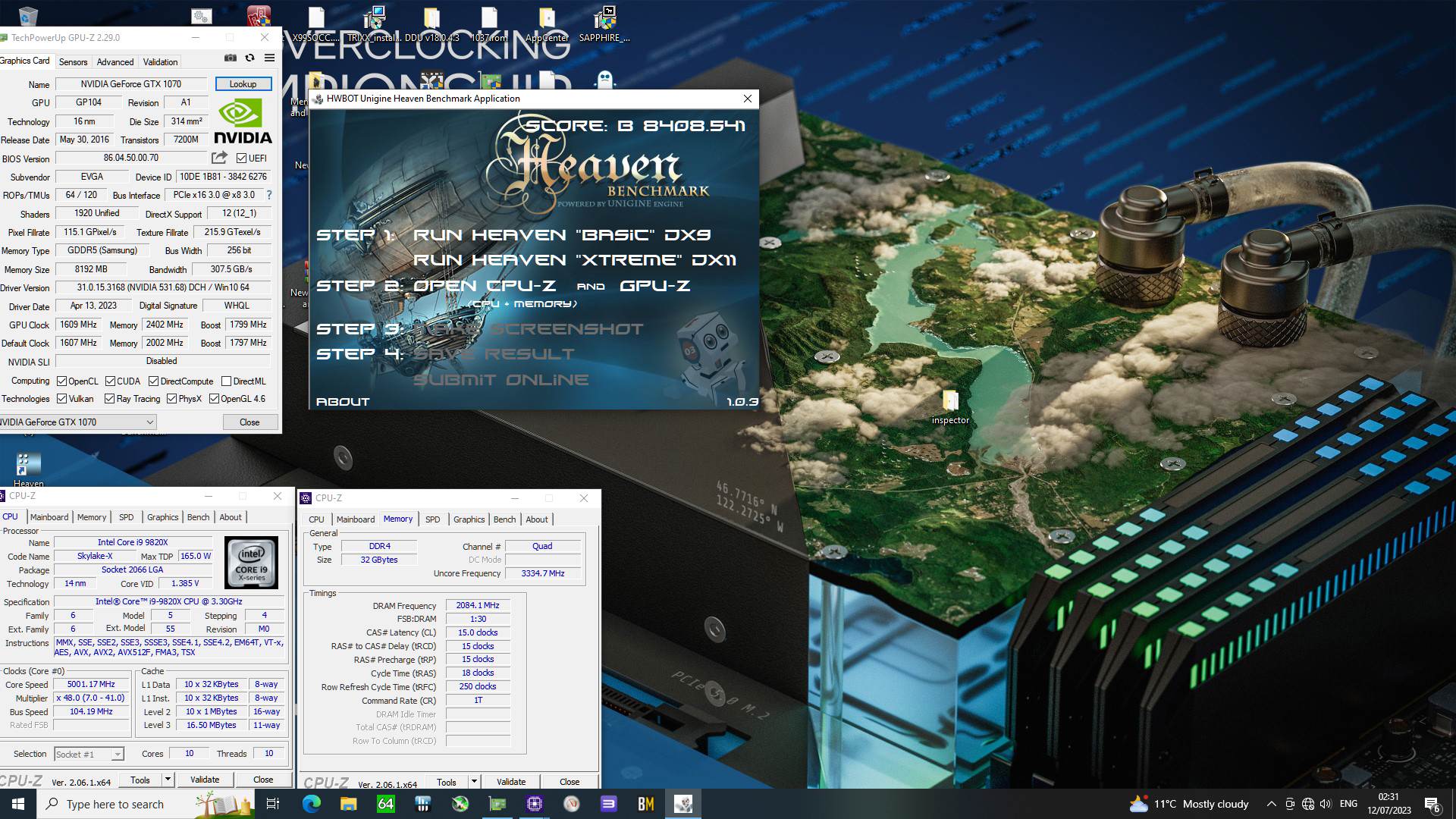Click the BM taskbar icon
Screen dimensions: 1456x819
(646, 804)
